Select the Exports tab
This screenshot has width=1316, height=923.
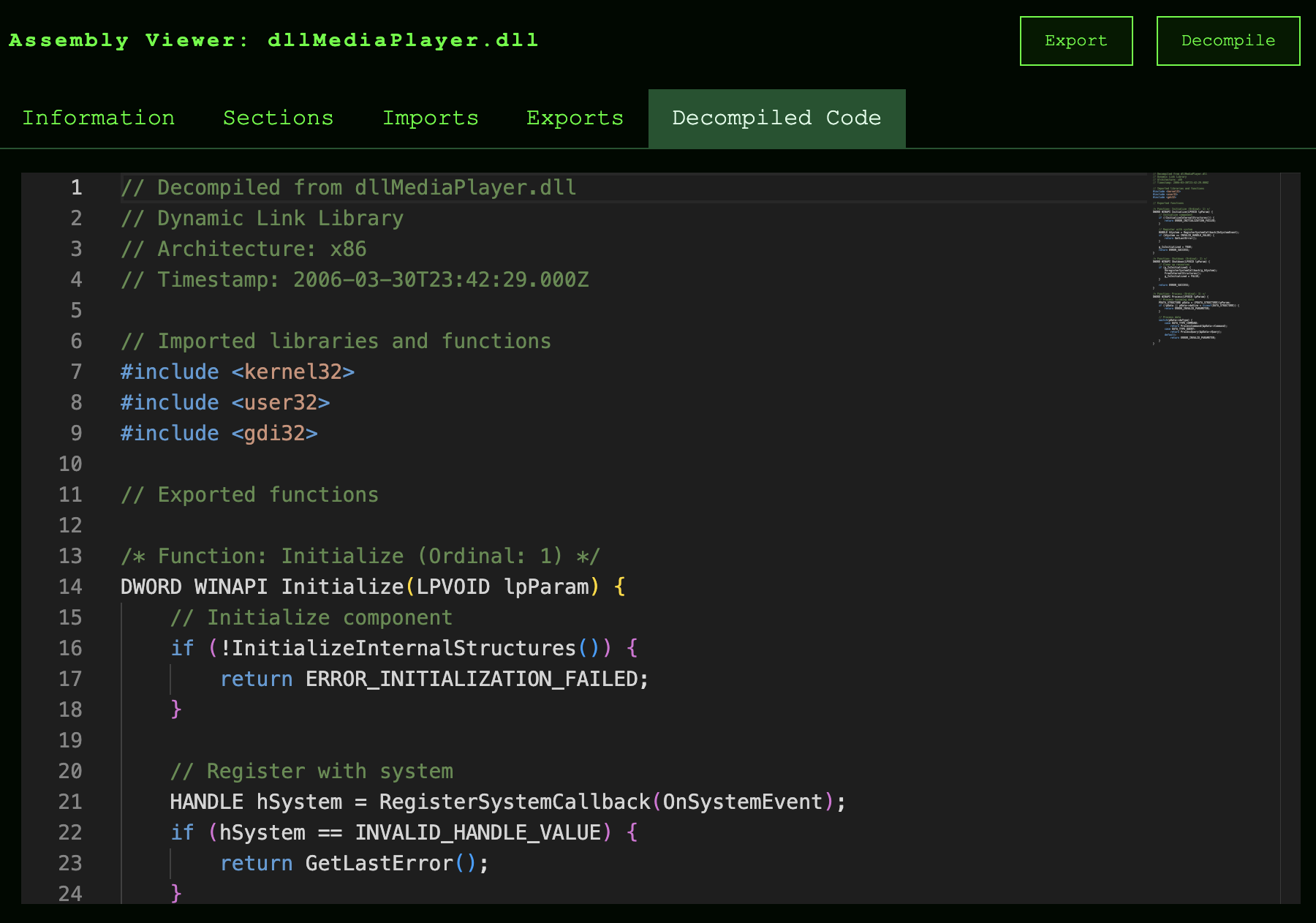[575, 118]
